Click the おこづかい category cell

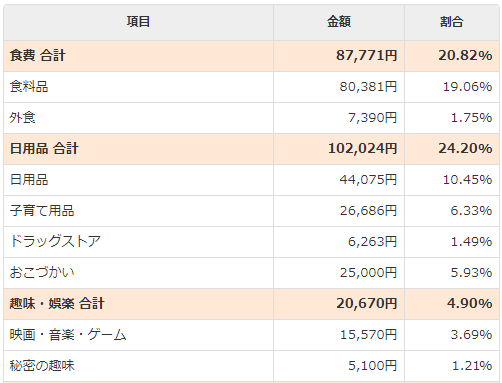click(138, 273)
